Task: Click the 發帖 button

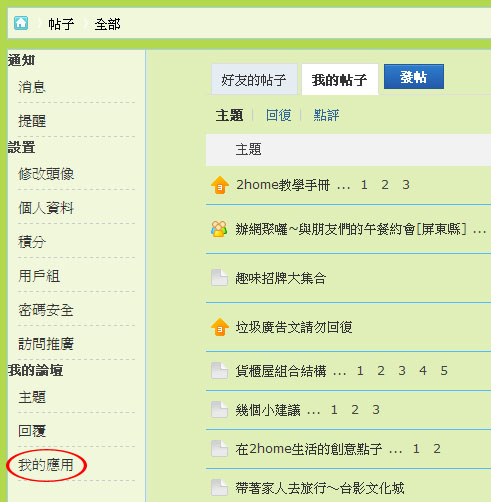Action: 414,77
